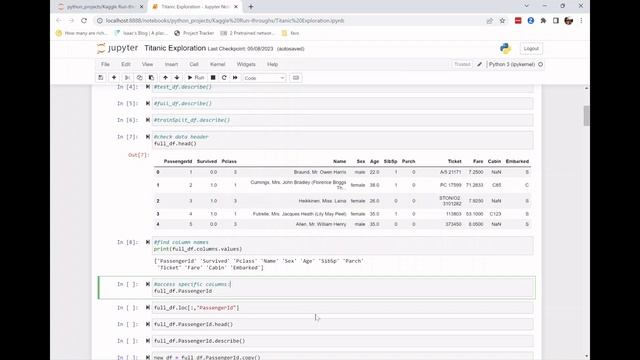
Task: Open the How many are rich bookmark
Action: click(x=82, y=33)
